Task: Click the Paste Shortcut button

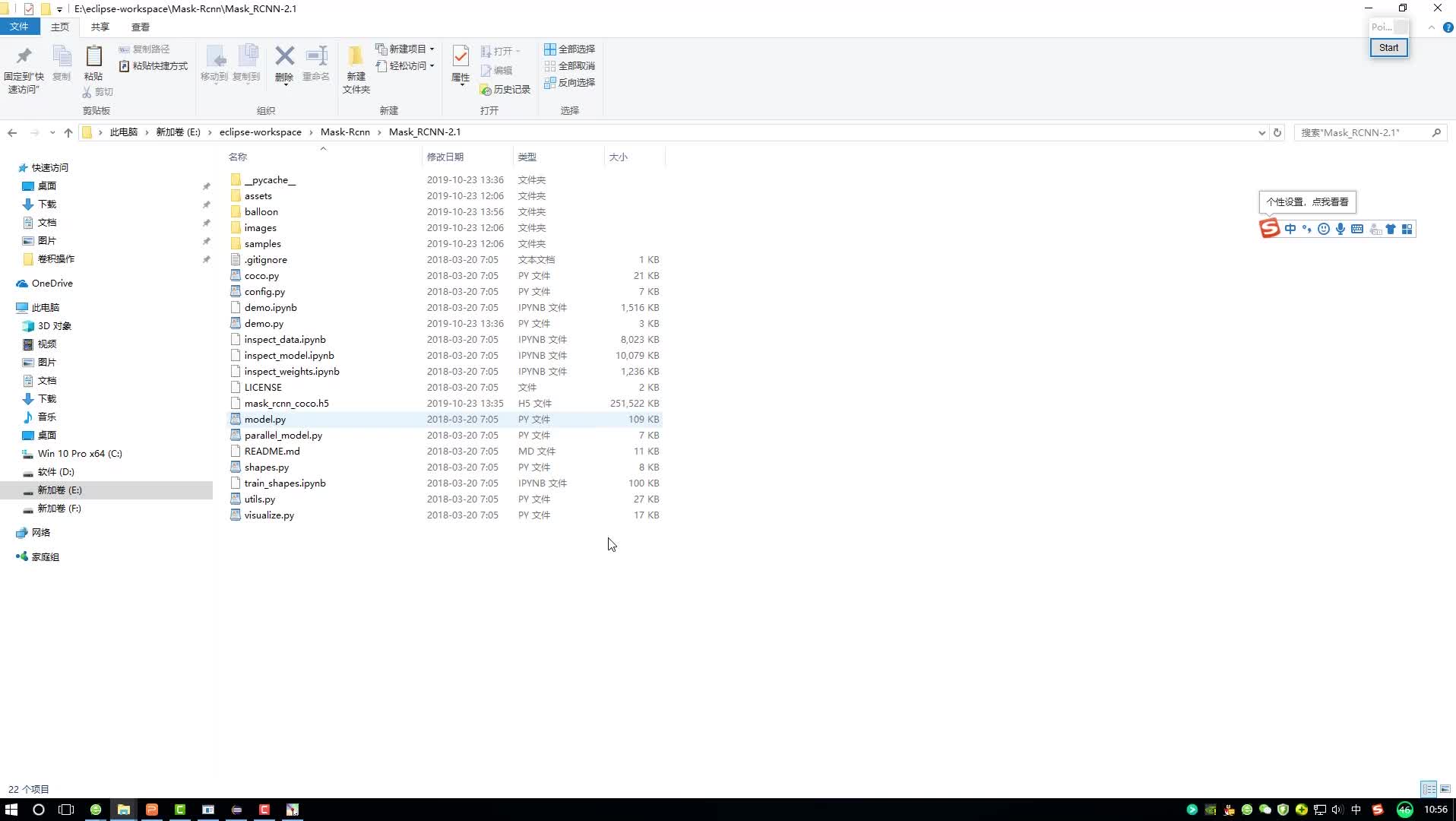Action: (154, 66)
